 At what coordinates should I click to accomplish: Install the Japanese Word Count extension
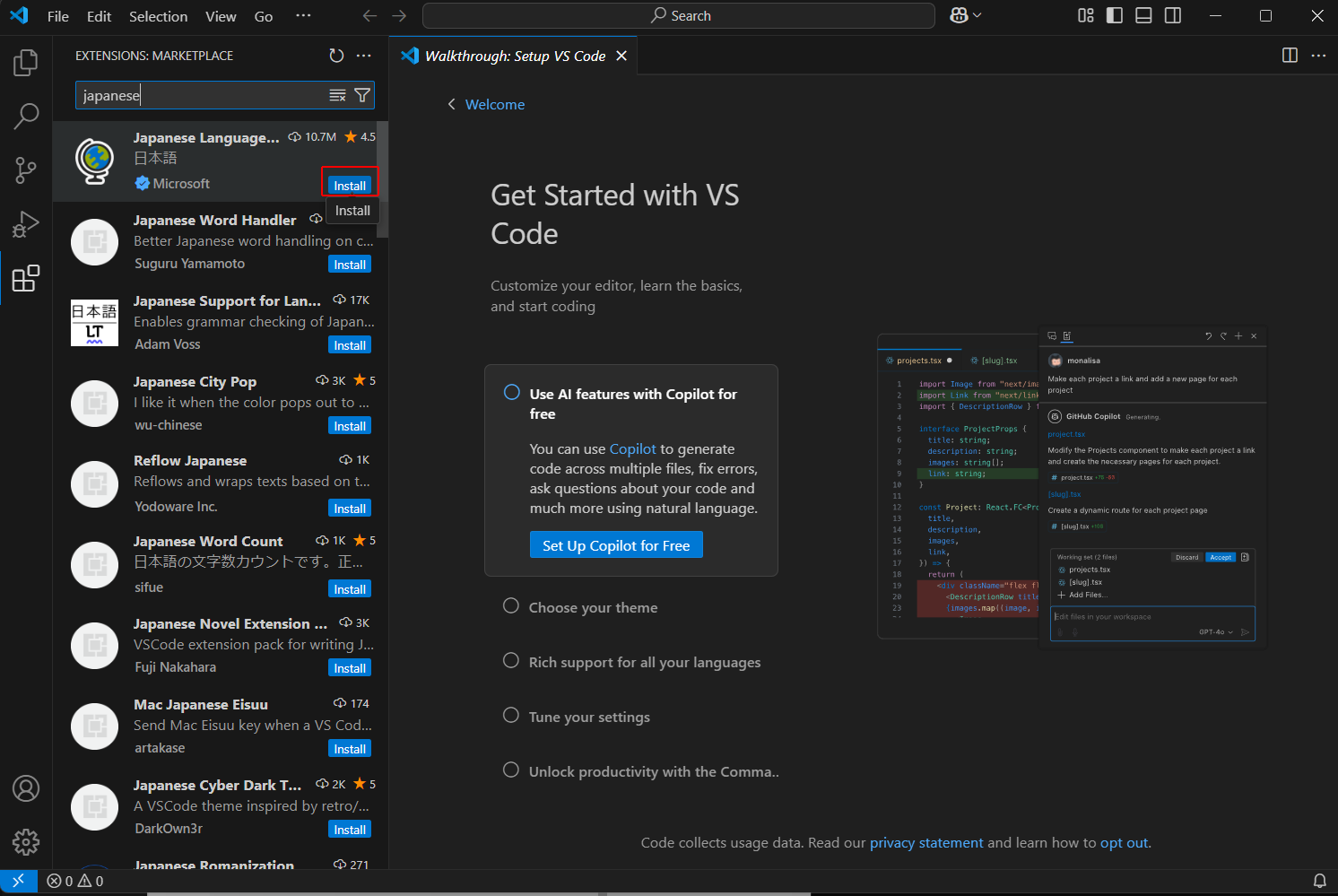pos(350,589)
